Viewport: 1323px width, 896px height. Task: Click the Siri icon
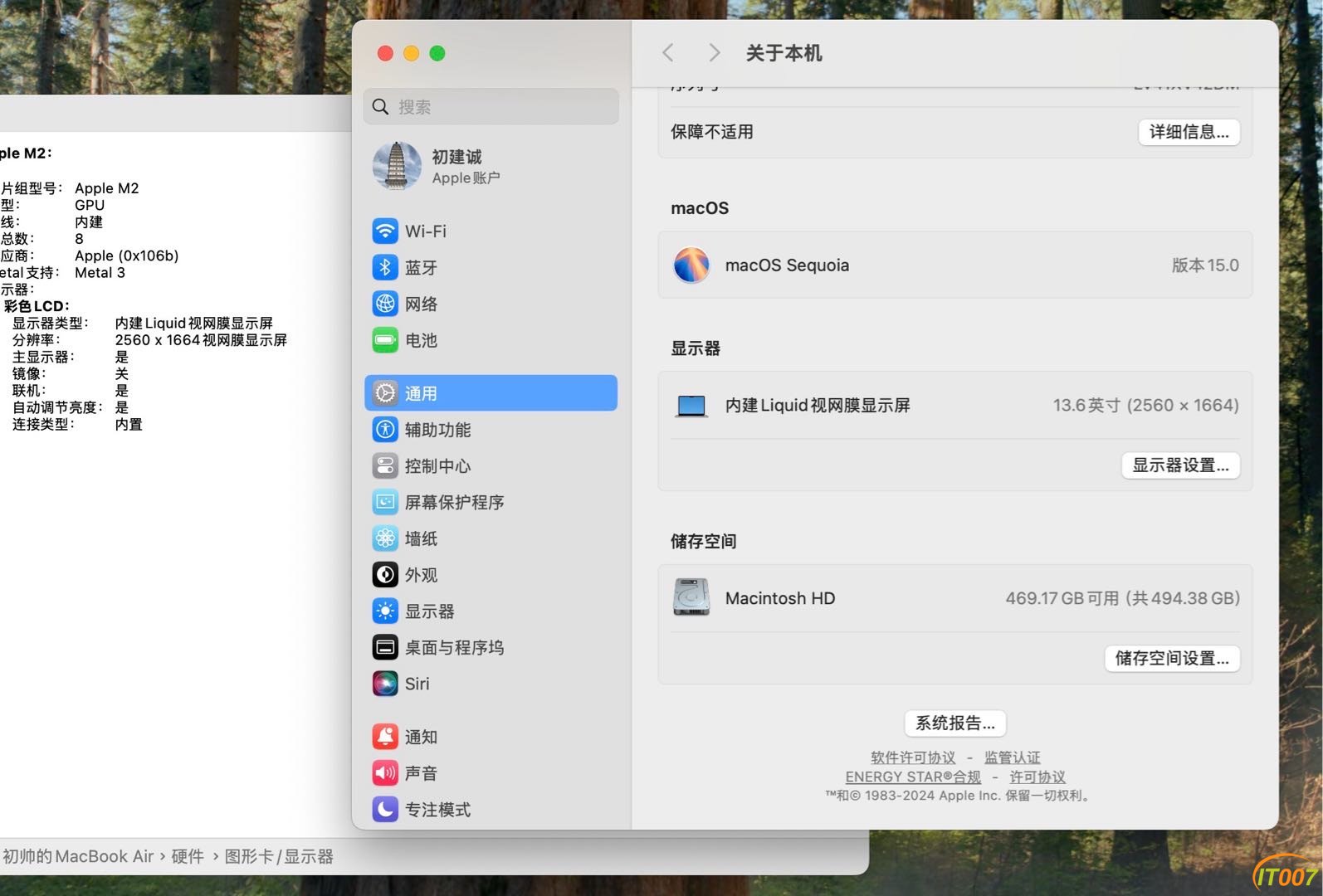385,684
